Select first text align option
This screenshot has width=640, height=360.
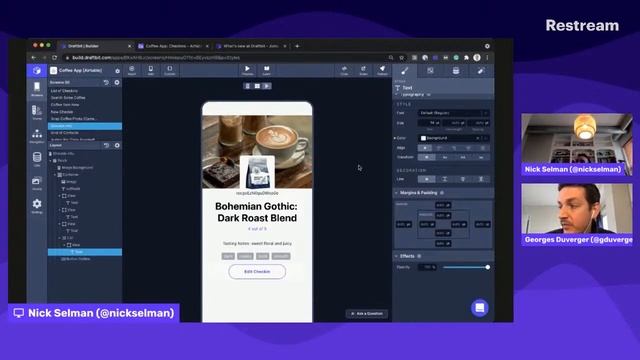425,148
